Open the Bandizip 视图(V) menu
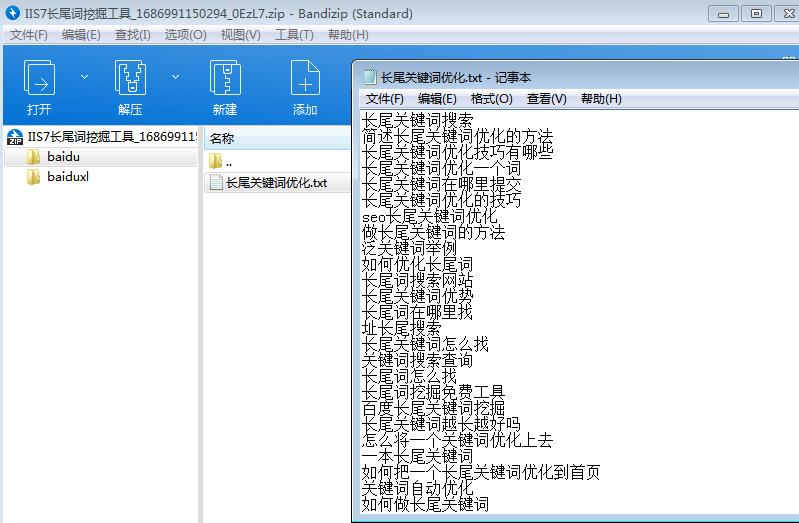 [241, 35]
